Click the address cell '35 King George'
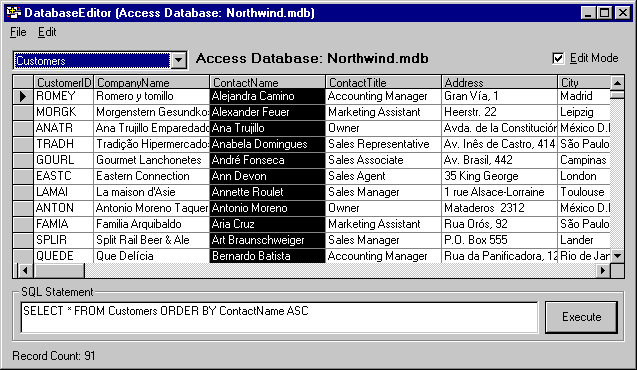This screenshot has width=637, height=370. (499, 176)
